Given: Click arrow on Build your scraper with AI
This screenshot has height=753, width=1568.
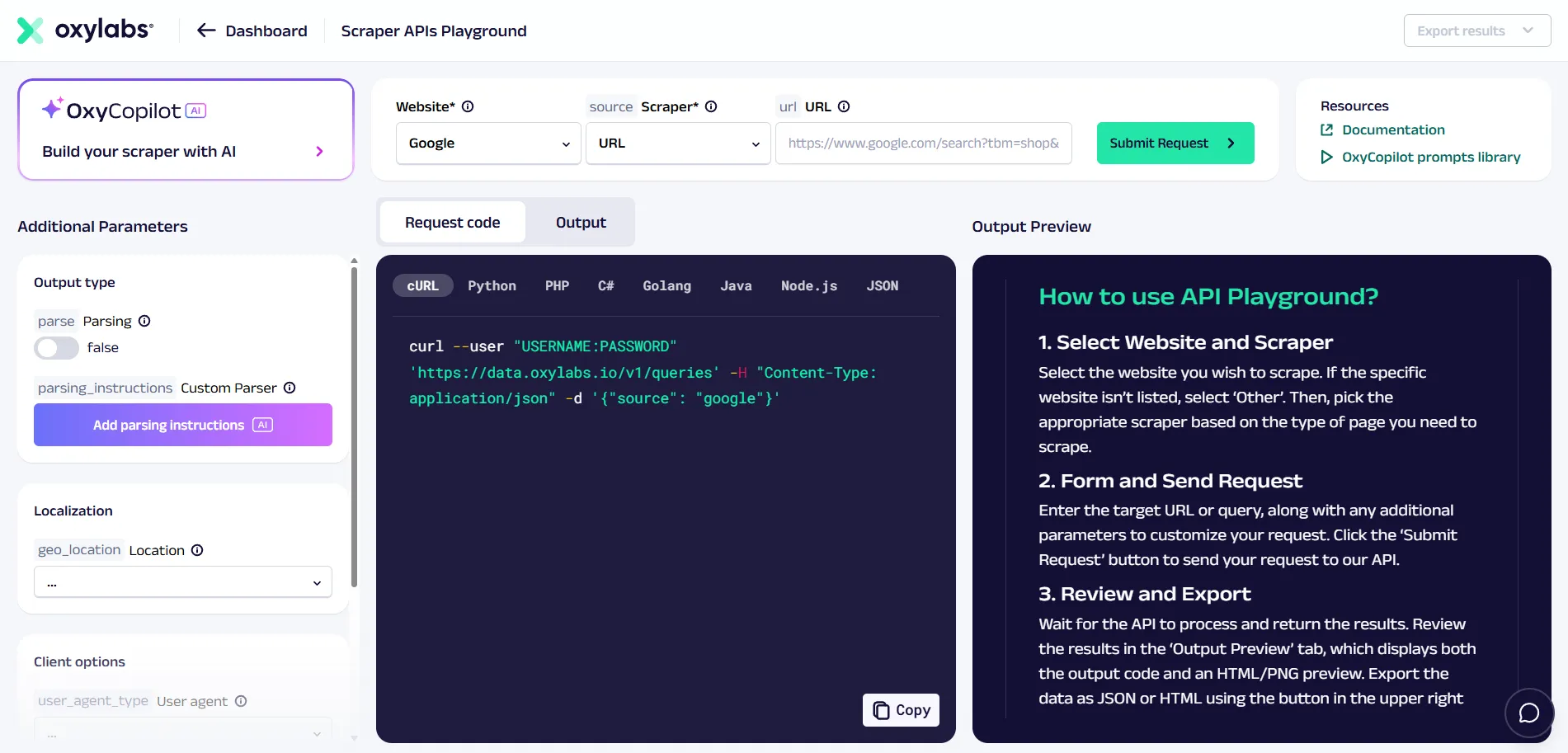Looking at the screenshot, I should click(319, 151).
